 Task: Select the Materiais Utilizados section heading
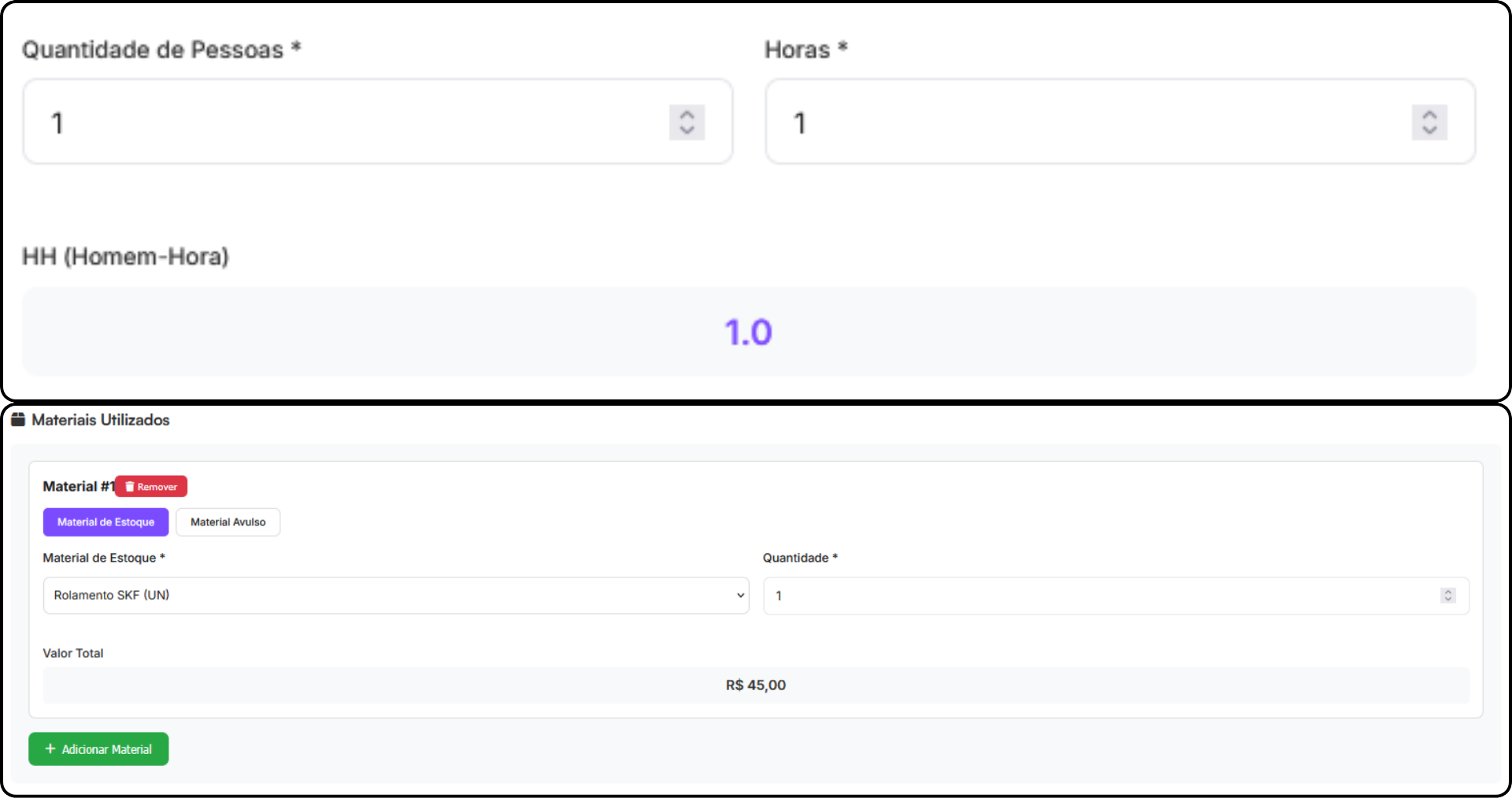tap(101, 420)
